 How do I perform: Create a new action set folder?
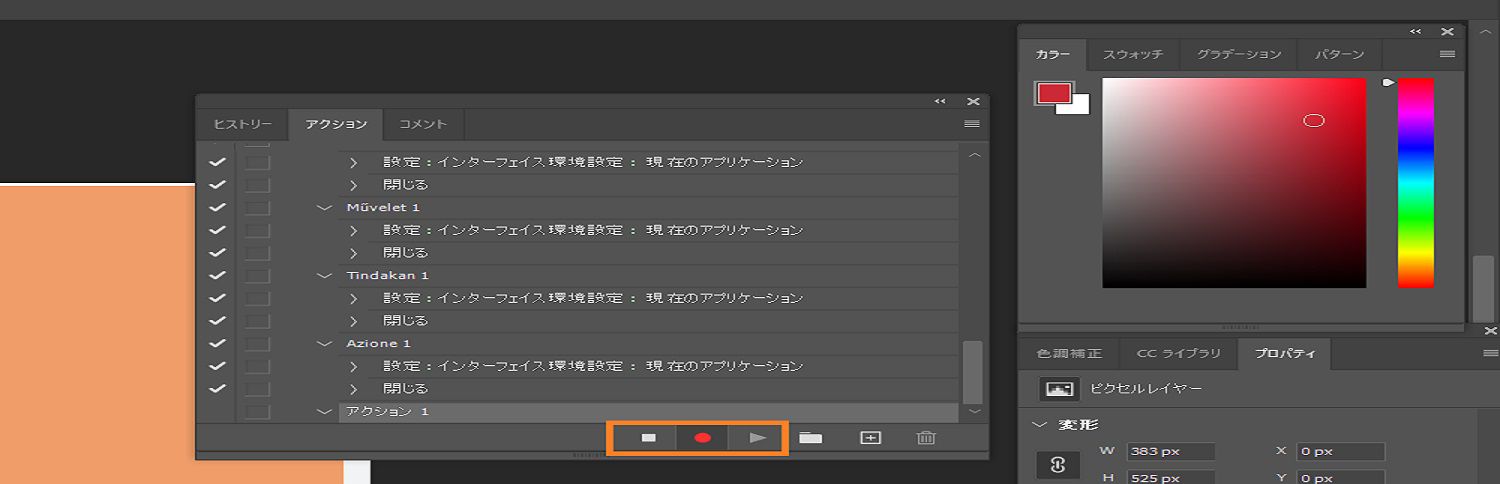pos(810,438)
